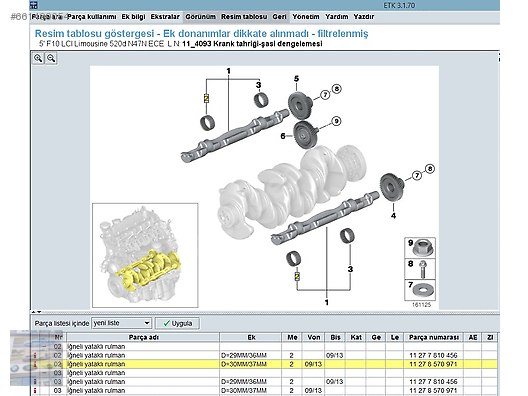This screenshot has height=396, width=528.
Task: Click the circled number 9 callout
Action: tap(336, 121)
